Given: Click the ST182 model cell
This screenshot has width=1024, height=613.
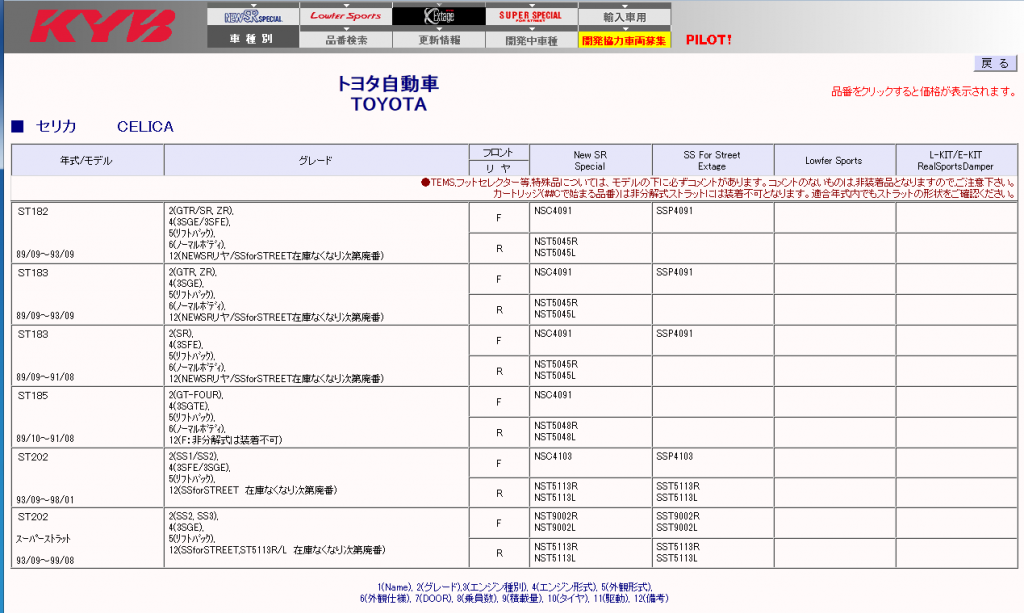Looking at the screenshot, I should [x=87, y=232].
